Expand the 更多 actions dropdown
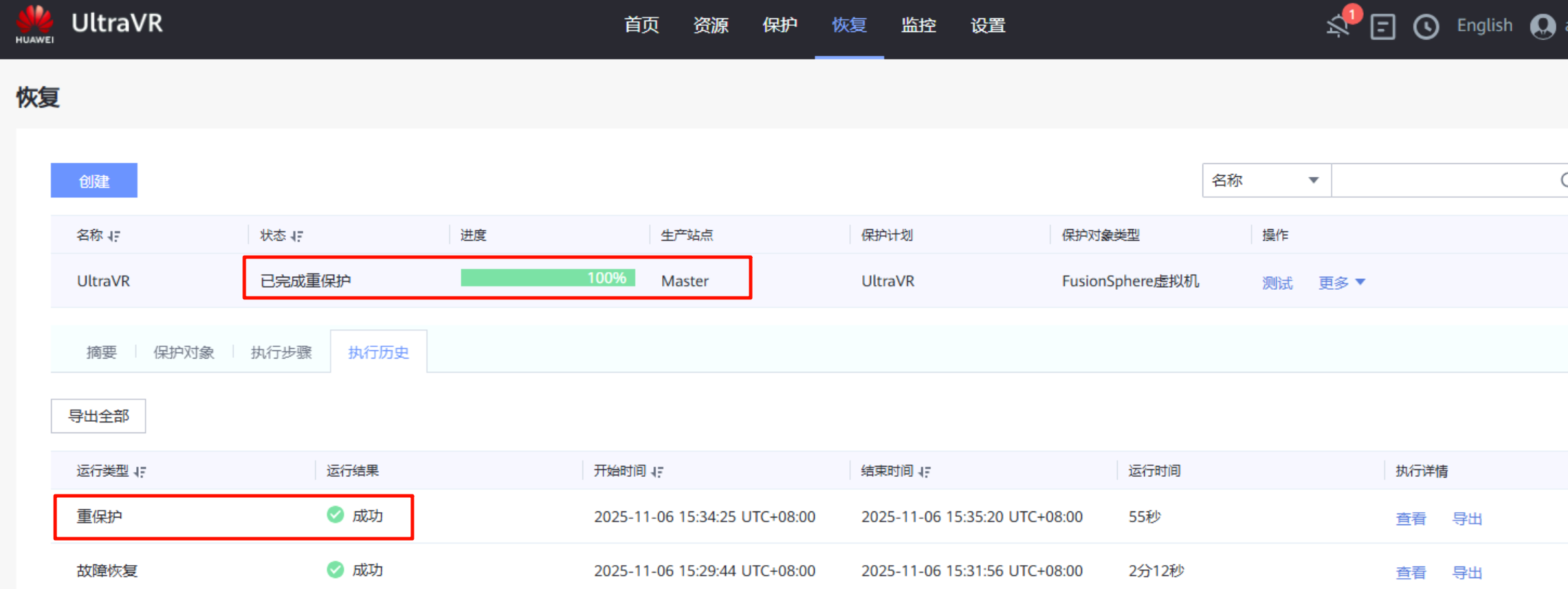The image size is (1568, 589). (1341, 282)
